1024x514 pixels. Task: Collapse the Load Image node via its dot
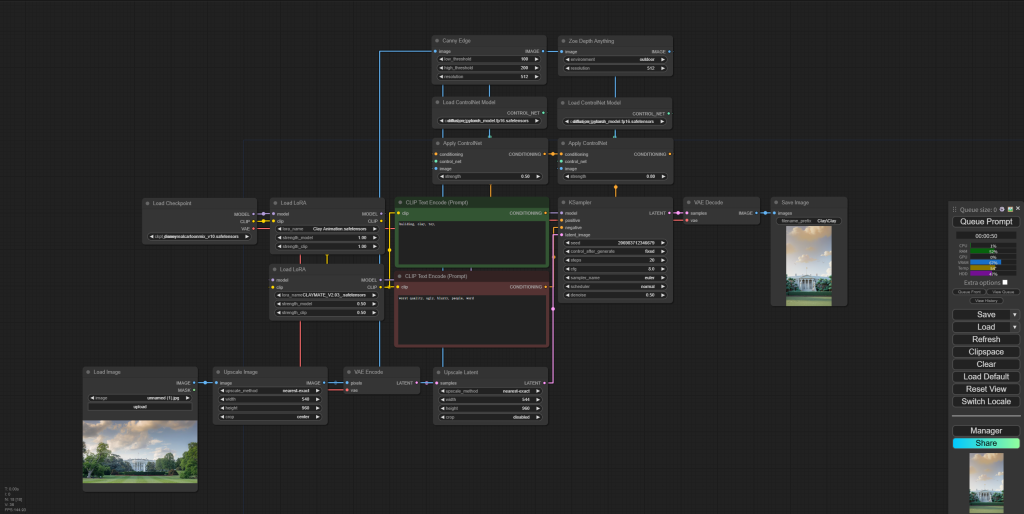(88, 372)
